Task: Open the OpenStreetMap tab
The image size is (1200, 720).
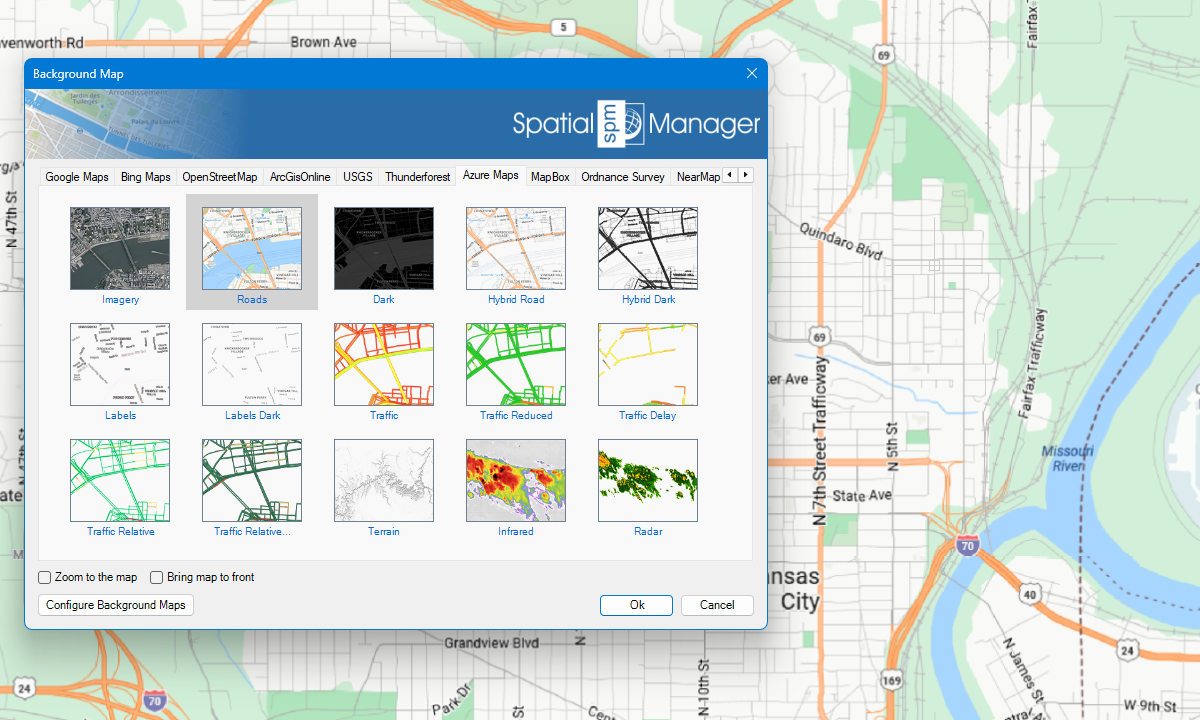Action: pos(220,177)
